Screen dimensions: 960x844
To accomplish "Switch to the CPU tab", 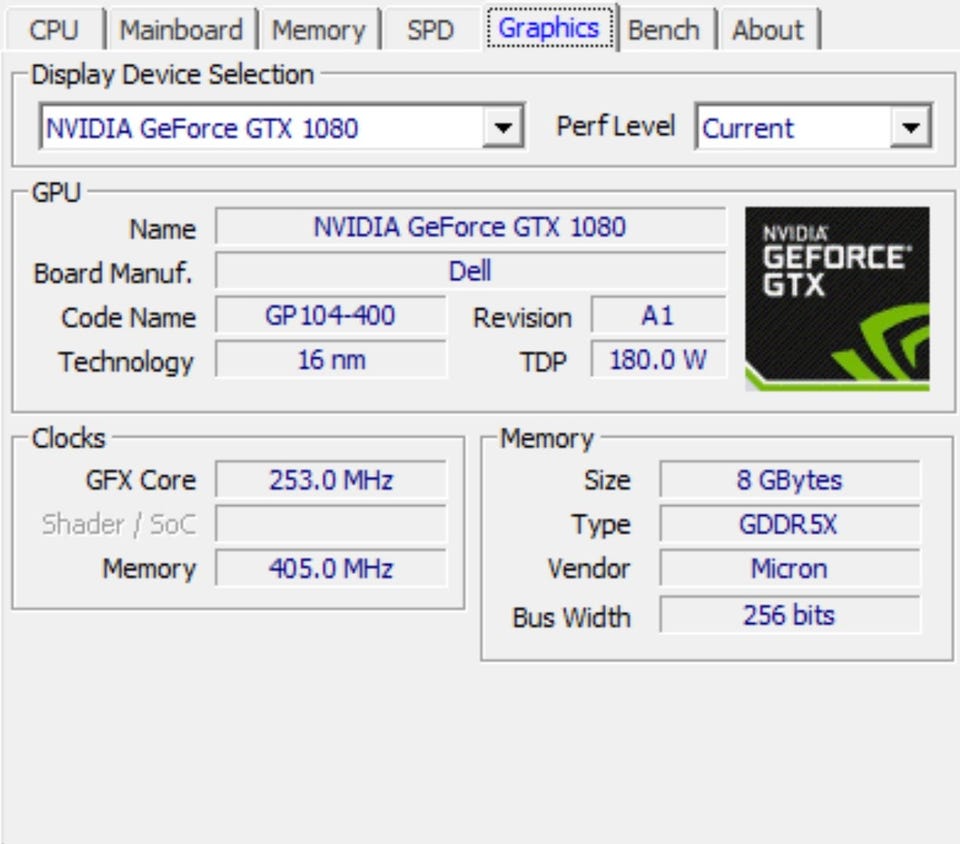I will click(53, 30).
